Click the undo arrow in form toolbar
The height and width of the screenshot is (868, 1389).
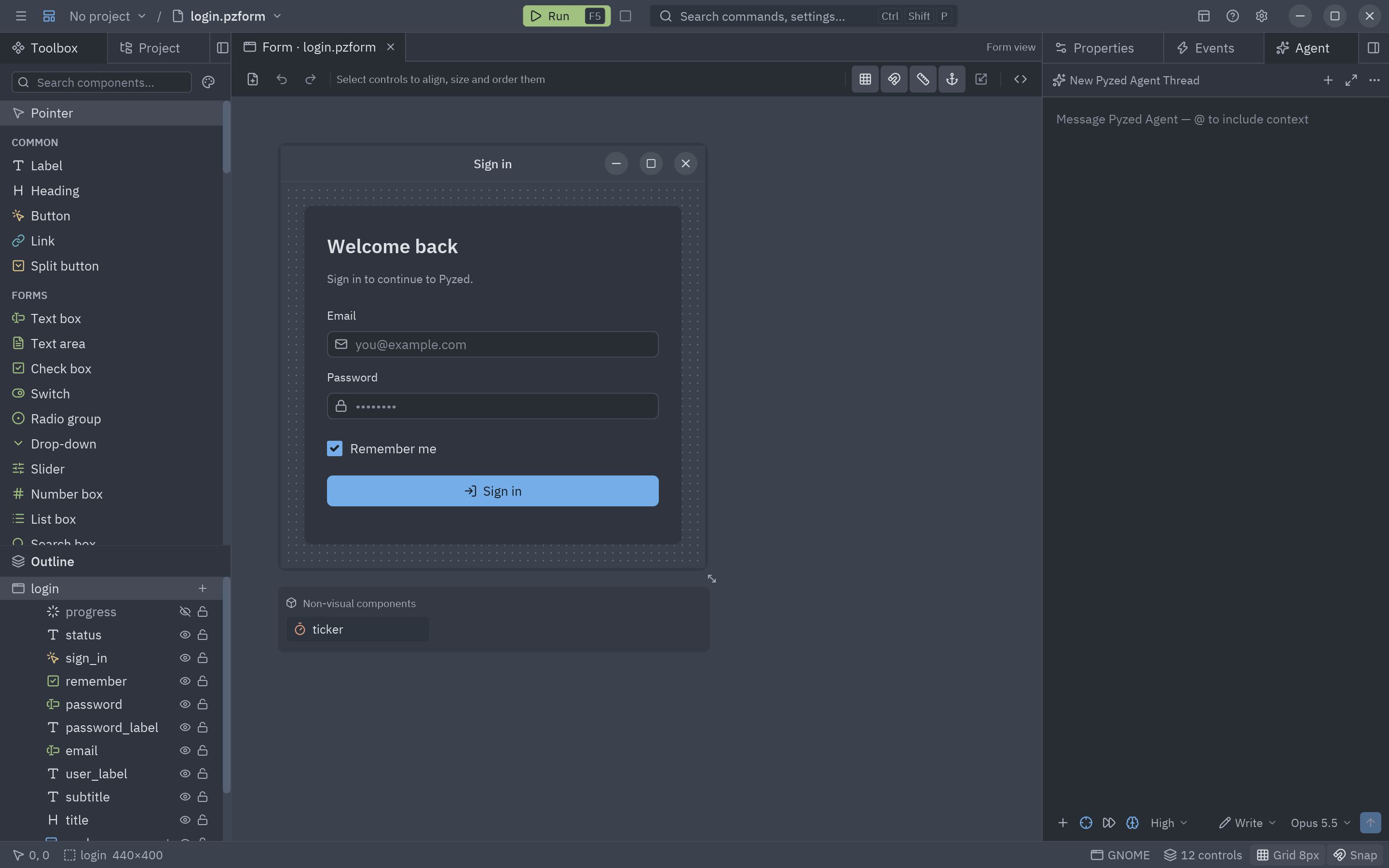[281, 79]
